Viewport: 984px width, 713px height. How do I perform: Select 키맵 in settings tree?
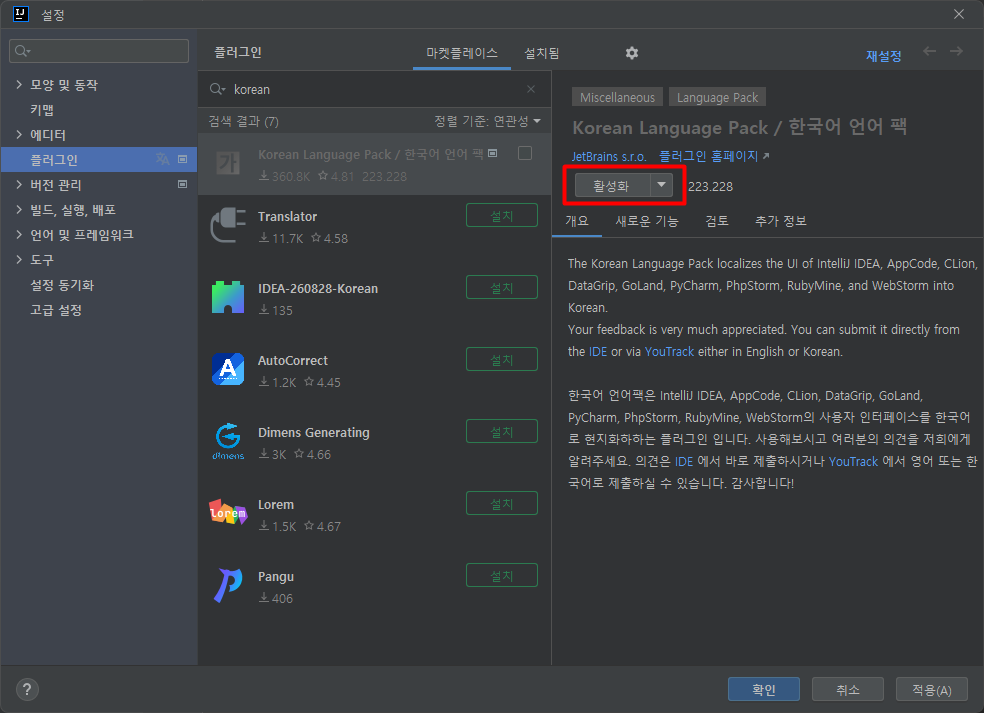pyautogui.click(x=42, y=110)
